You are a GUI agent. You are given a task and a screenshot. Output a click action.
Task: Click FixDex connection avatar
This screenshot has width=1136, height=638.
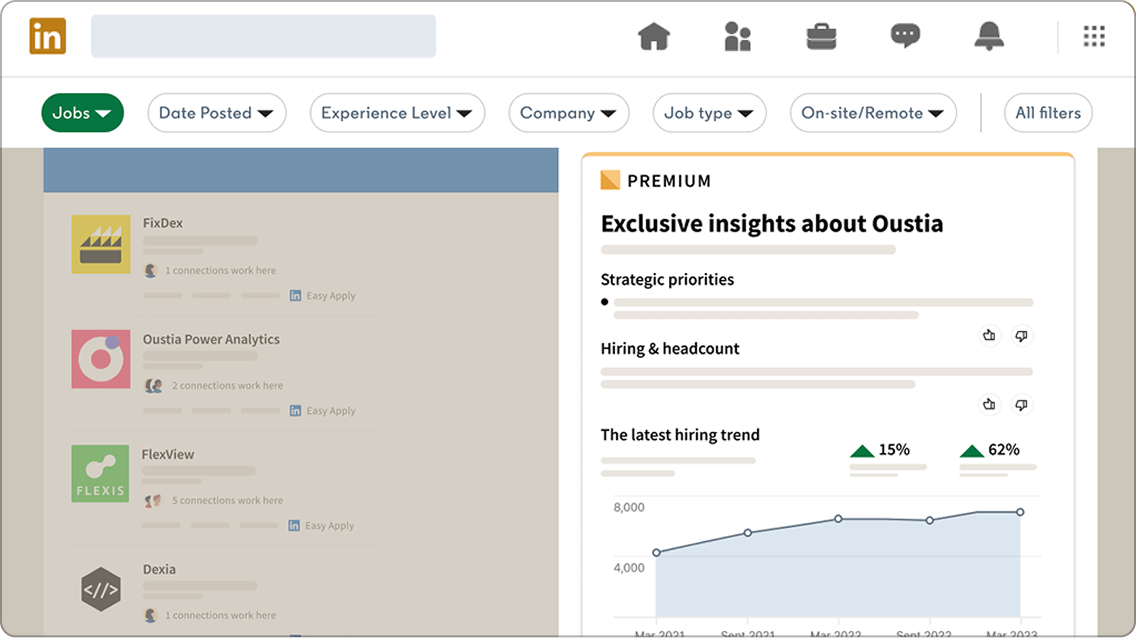point(151,270)
